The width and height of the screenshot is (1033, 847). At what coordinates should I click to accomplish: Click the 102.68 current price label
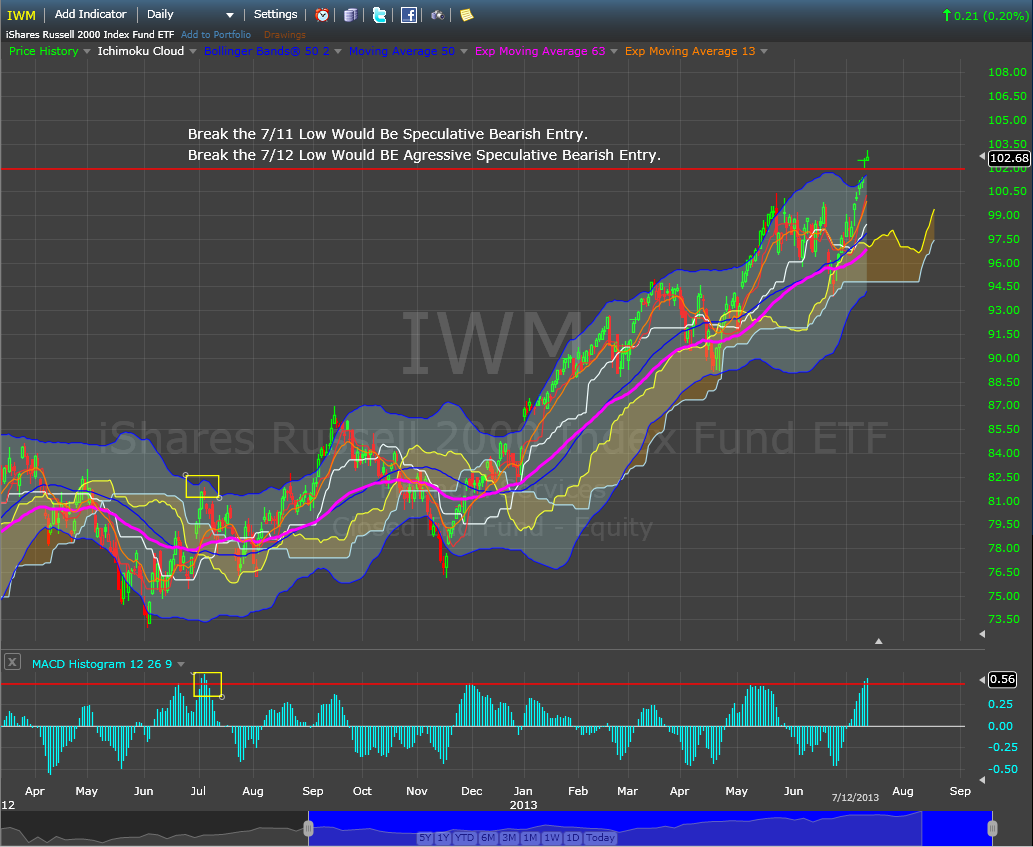pos(1009,158)
